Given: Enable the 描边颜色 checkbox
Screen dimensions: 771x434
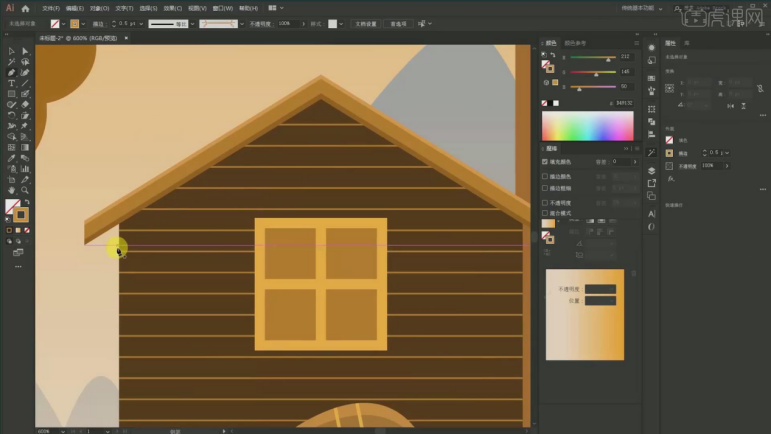Looking at the screenshot, I should pos(545,175).
